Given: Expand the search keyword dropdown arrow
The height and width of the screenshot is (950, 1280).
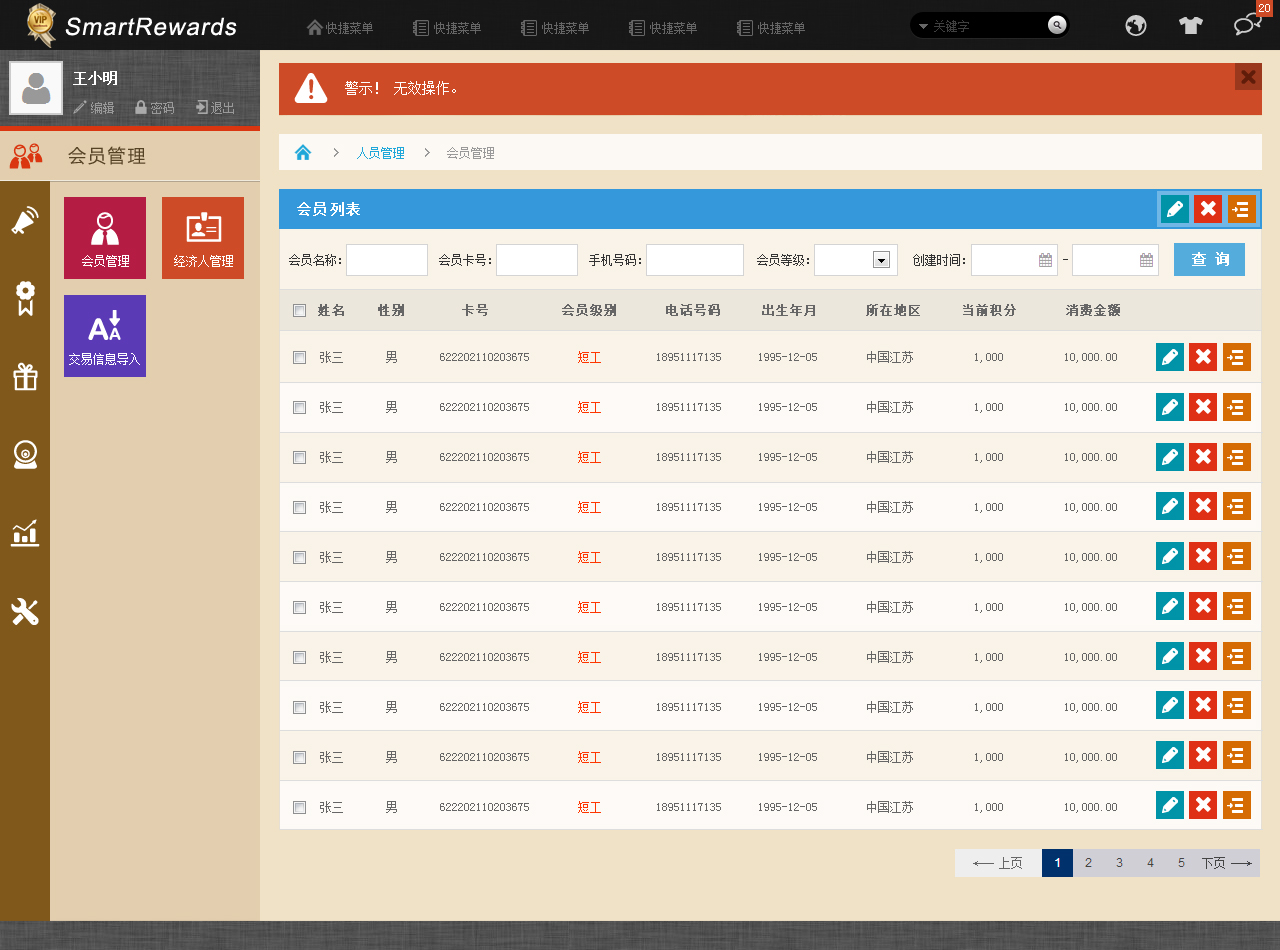Looking at the screenshot, I should point(923,26).
